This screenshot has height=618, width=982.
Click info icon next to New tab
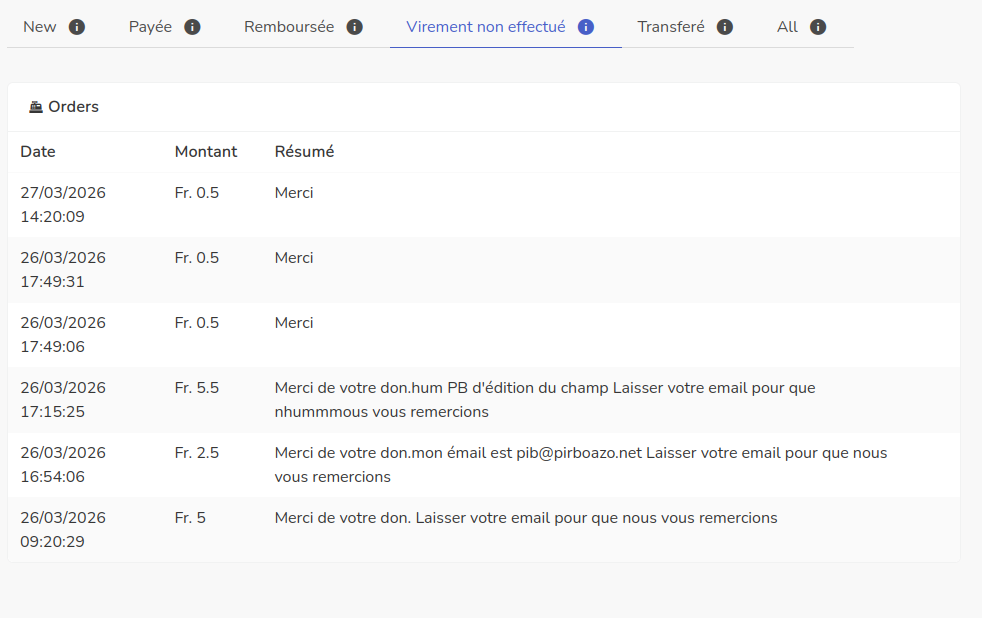pos(77,27)
